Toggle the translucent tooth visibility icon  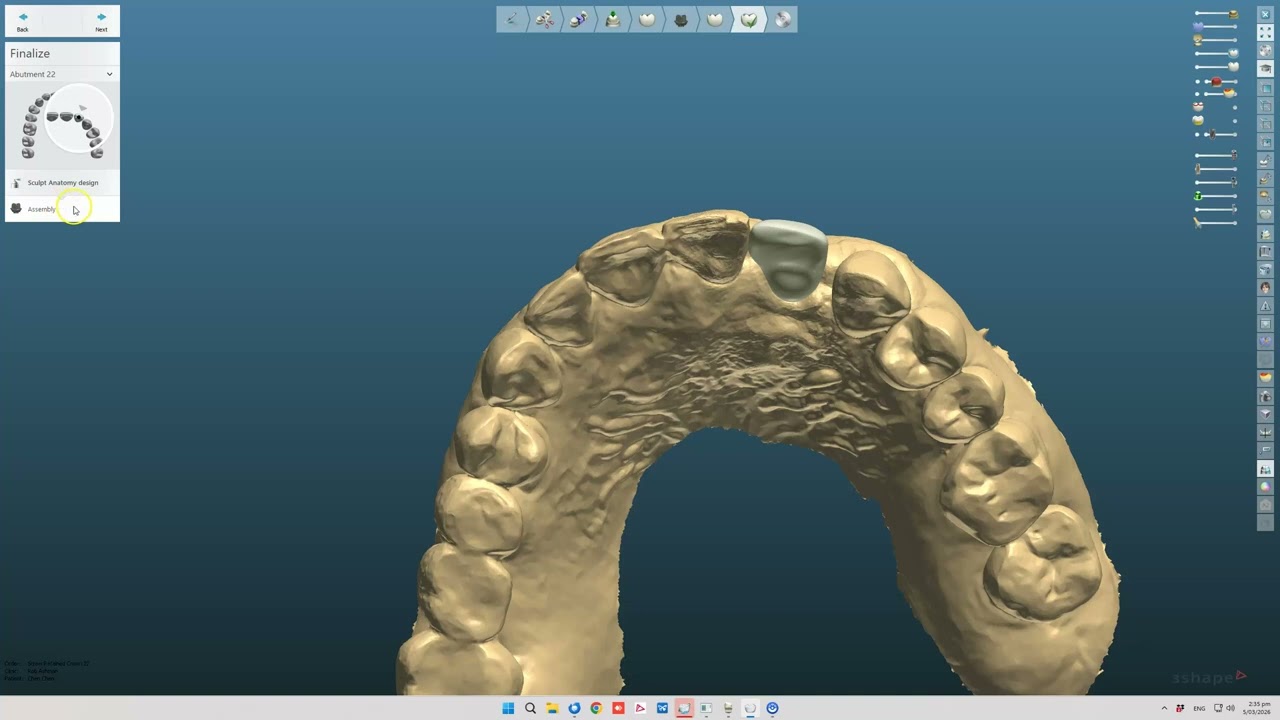(1233, 52)
